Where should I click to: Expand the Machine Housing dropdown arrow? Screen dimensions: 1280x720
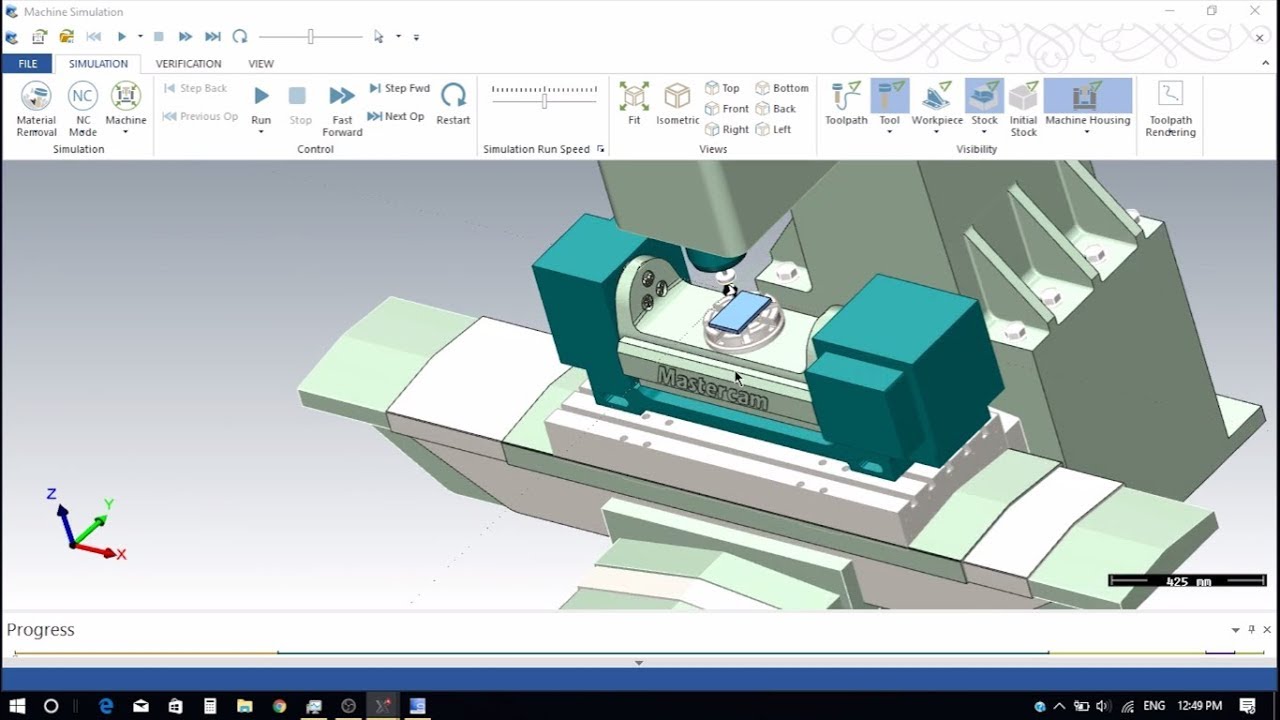1087,132
